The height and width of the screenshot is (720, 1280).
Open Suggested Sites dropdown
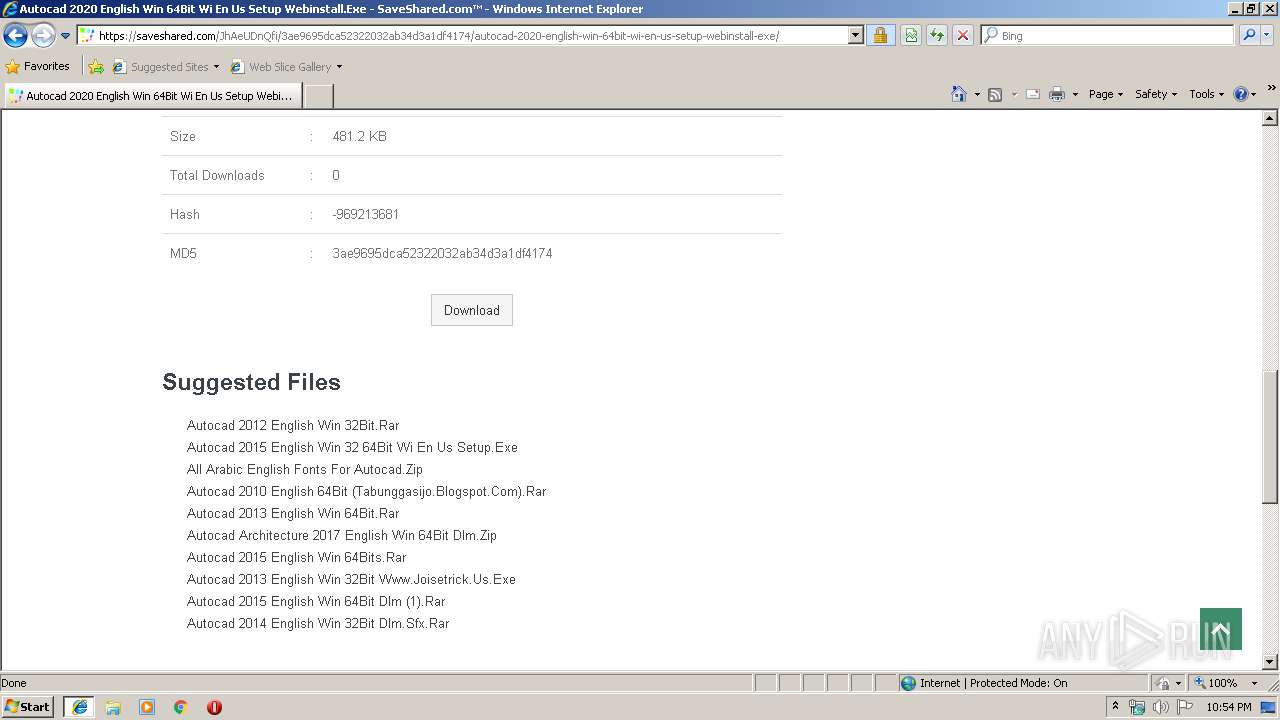[166, 67]
